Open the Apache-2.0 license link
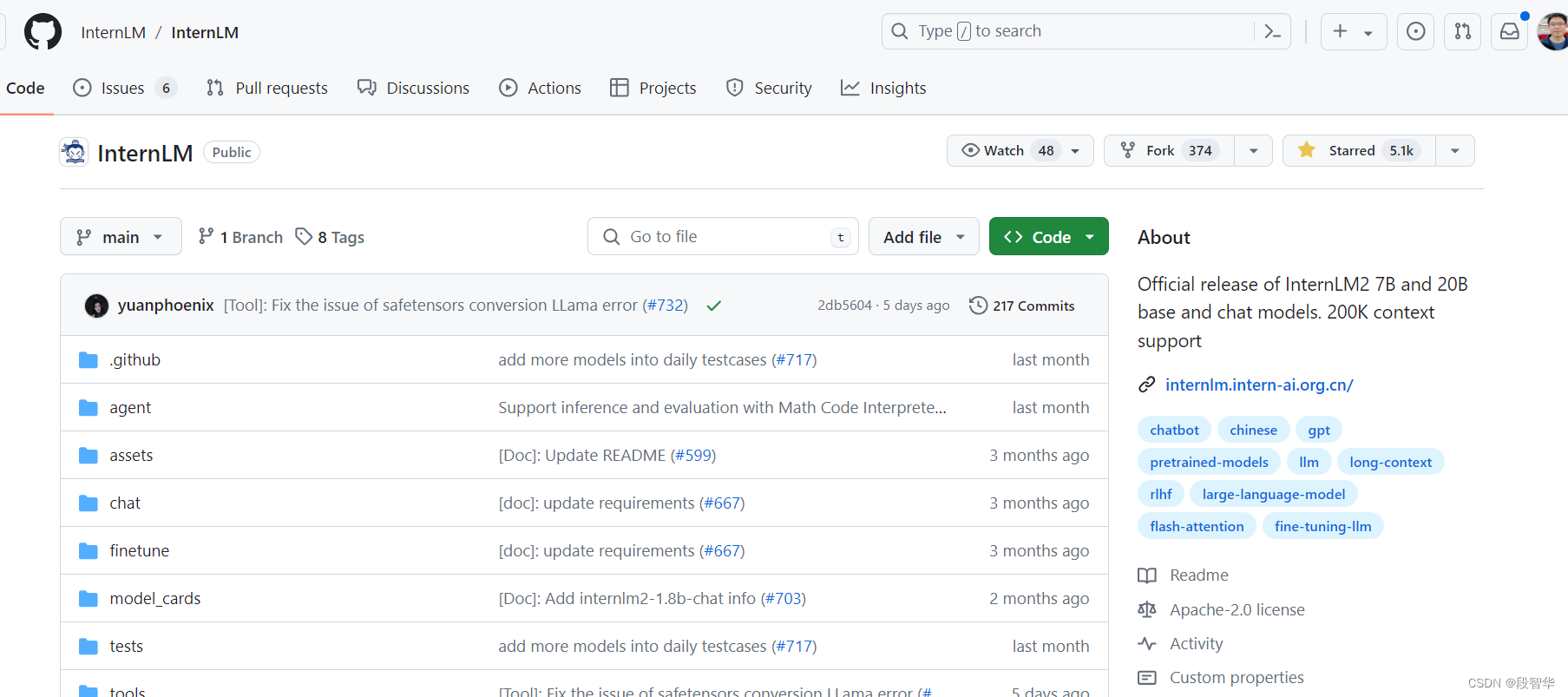 (1237, 610)
